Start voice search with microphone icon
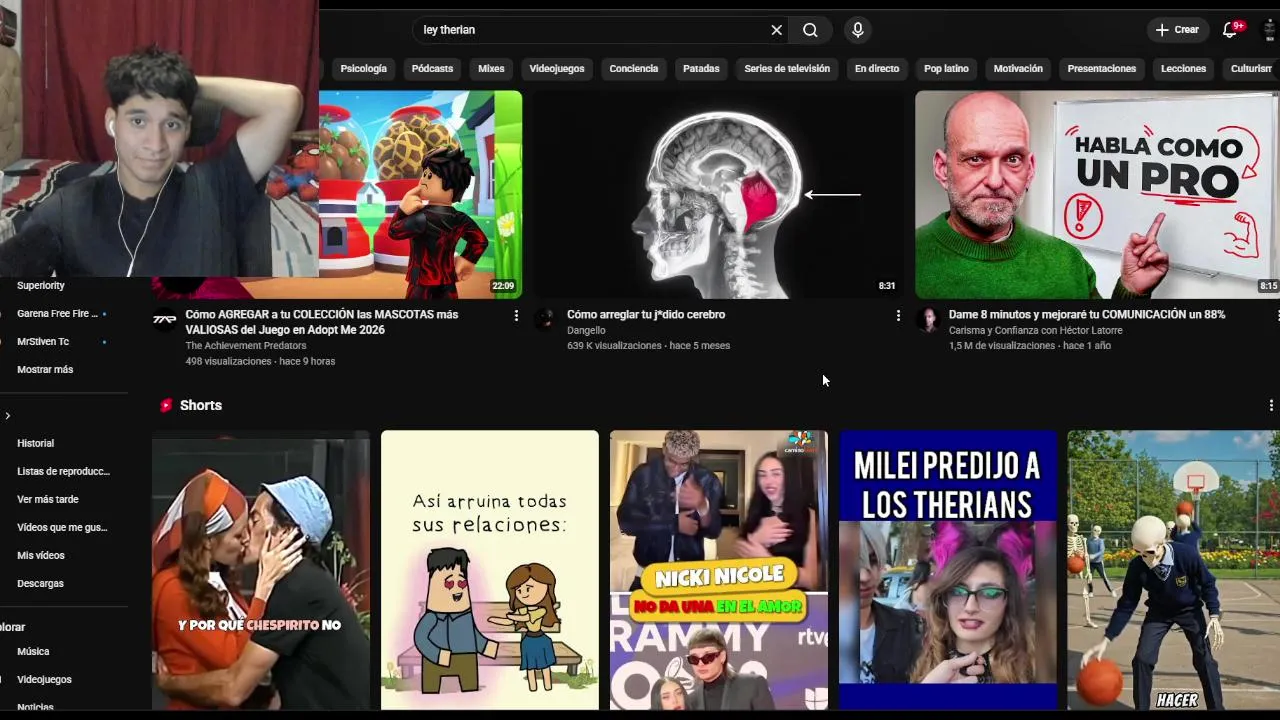This screenshot has height=720, width=1280. tap(857, 30)
